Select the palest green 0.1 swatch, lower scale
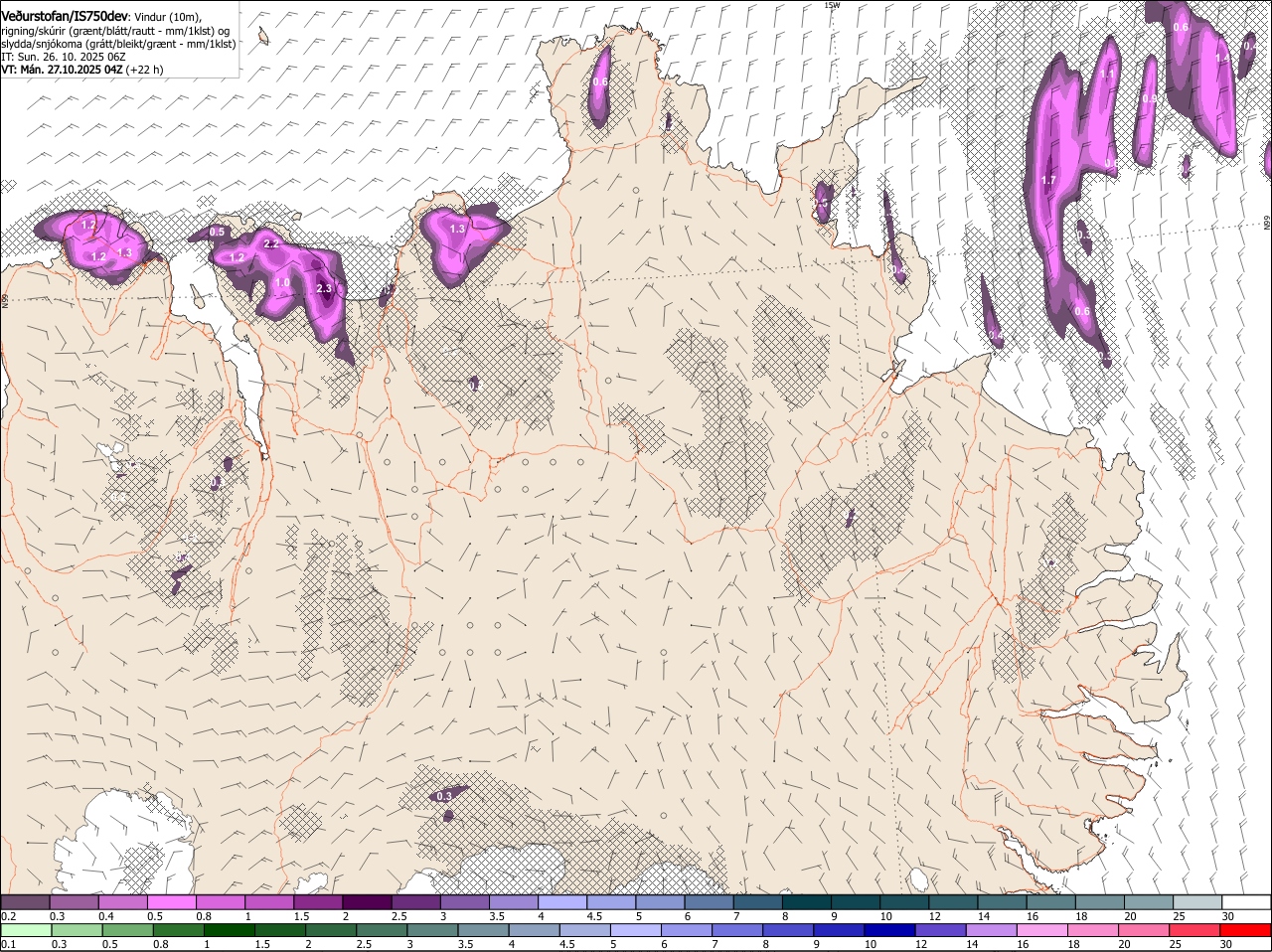This screenshot has height=952, width=1272. 26,930
